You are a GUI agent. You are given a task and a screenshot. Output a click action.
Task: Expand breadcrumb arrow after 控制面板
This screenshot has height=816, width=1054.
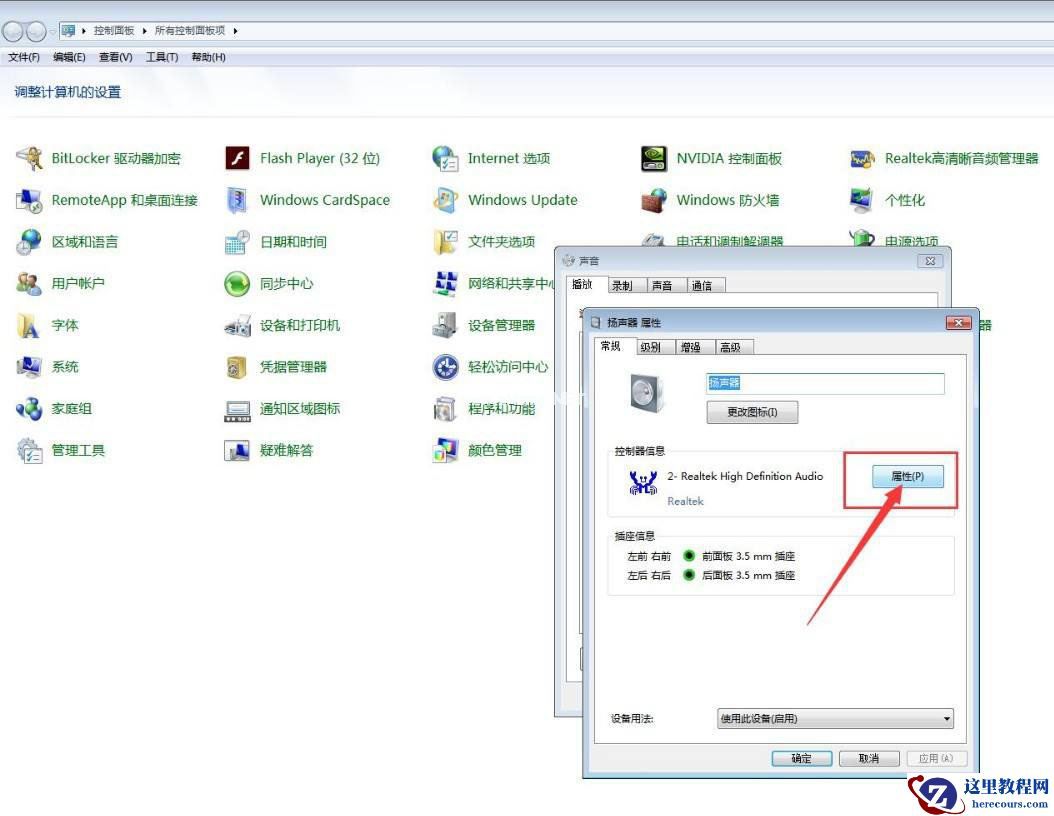(x=145, y=31)
